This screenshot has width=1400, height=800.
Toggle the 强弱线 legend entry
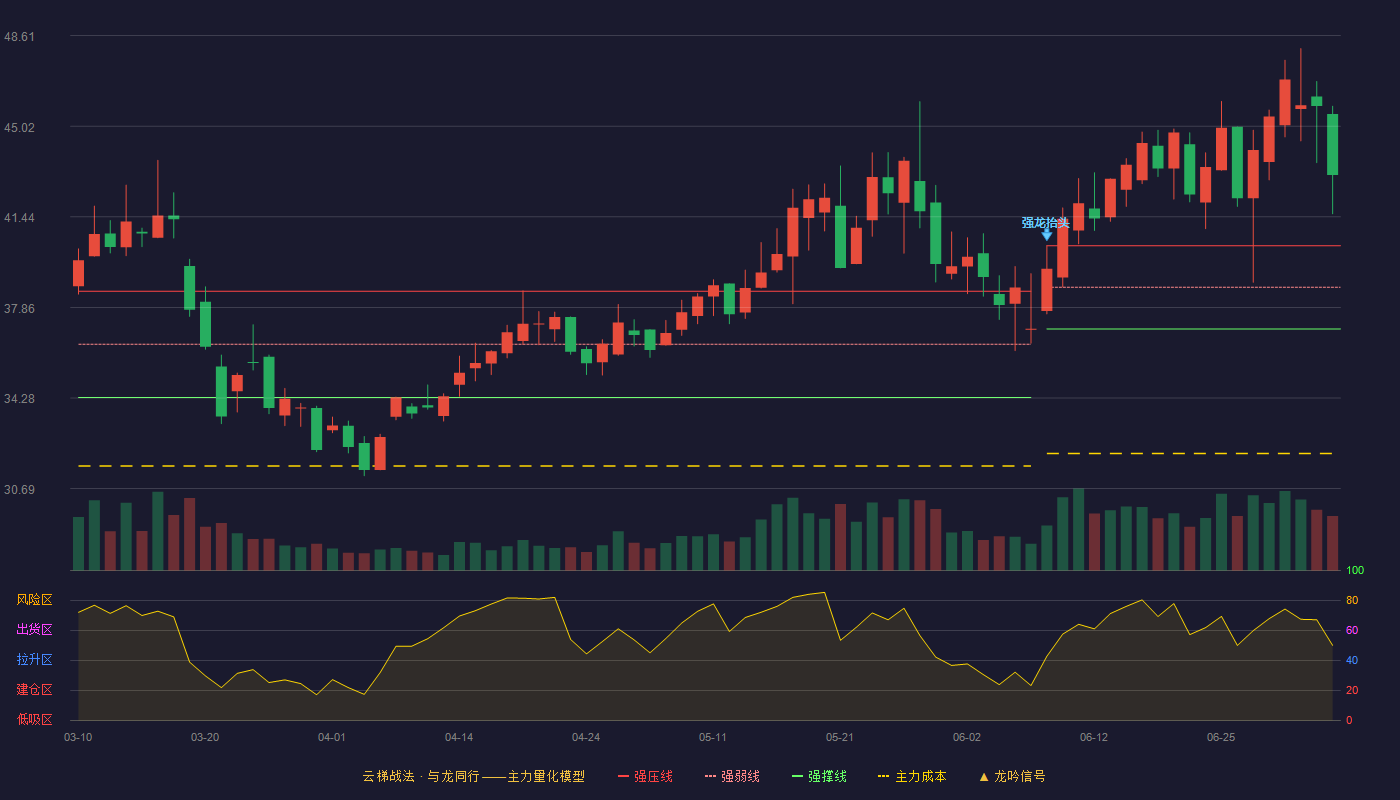(732, 776)
